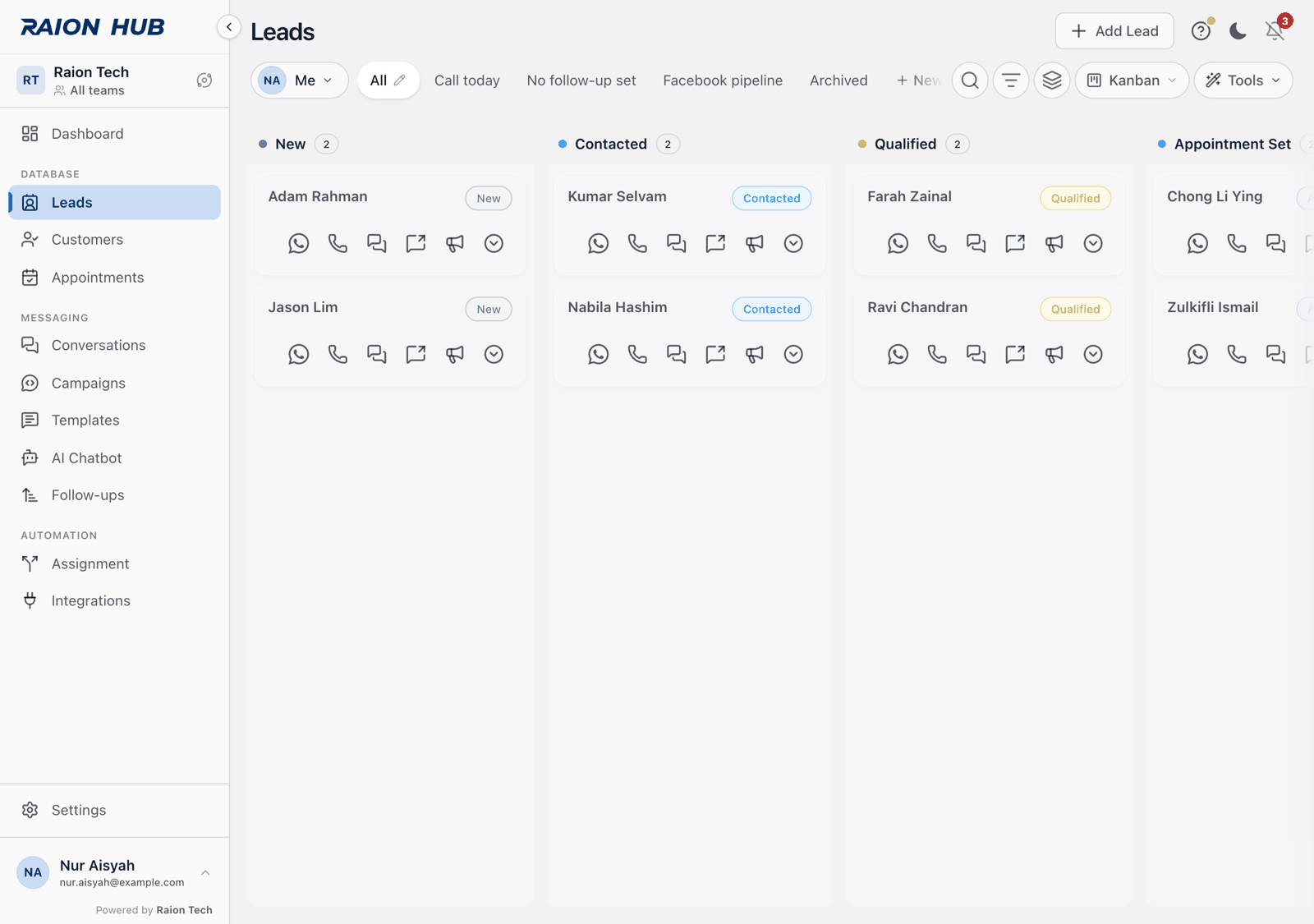
Task: Call Jason Lim via phone icon
Action: click(338, 354)
